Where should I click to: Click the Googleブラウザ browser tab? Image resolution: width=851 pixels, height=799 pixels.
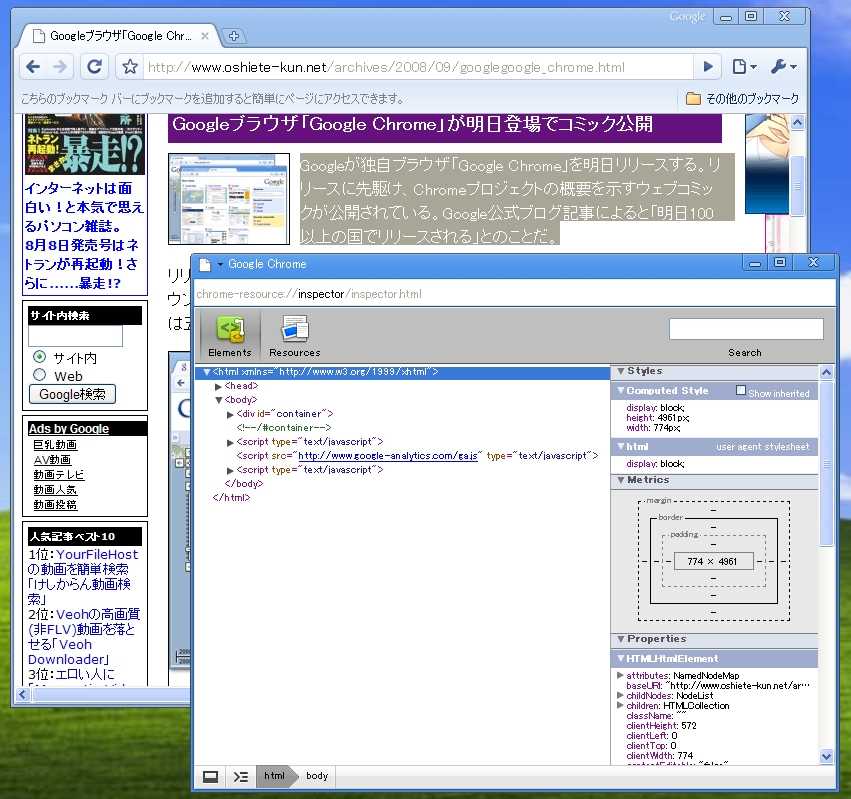119,36
